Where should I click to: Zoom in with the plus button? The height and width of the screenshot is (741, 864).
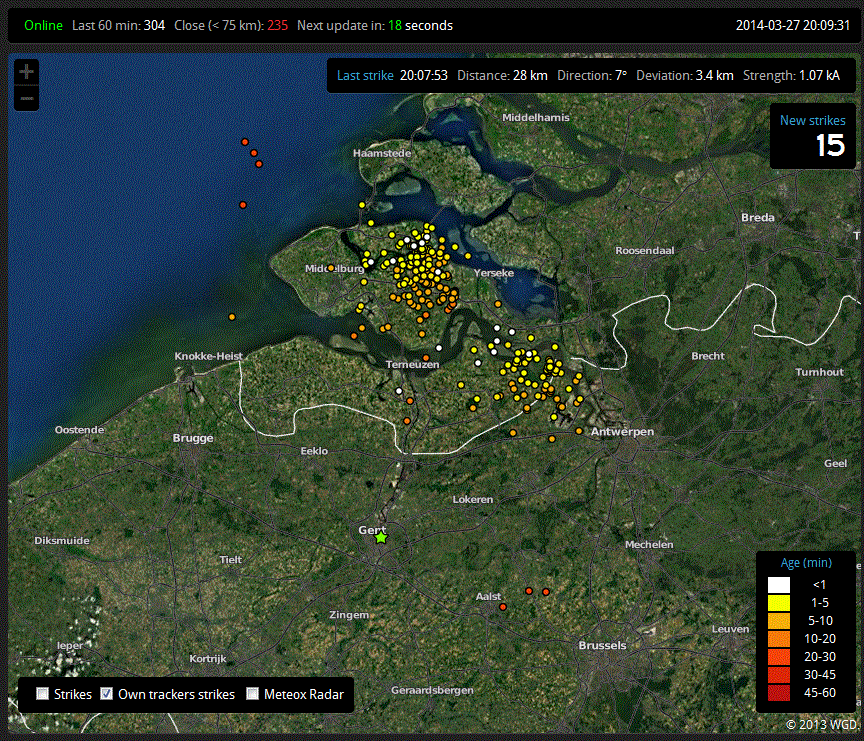pos(26,72)
